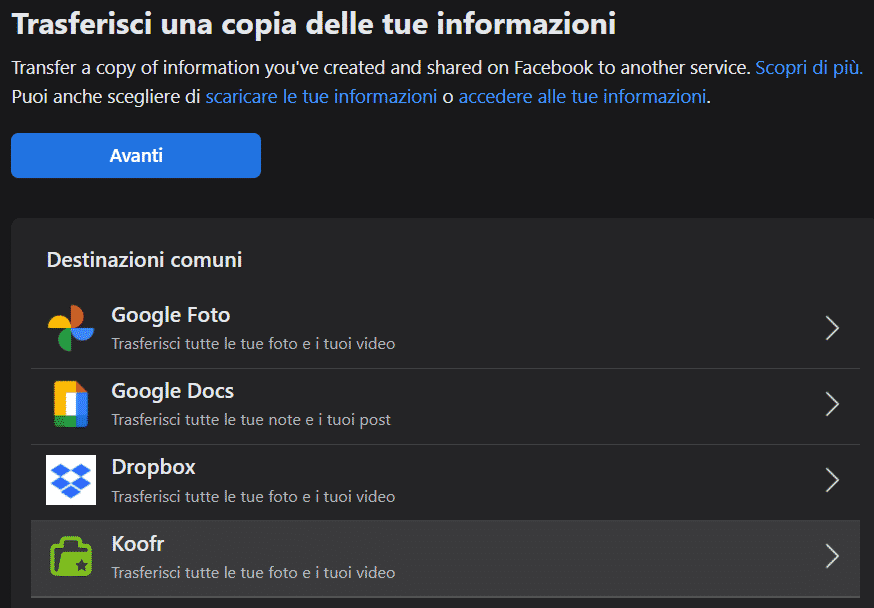Select the 'Google Docs' destination title
The height and width of the screenshot is (608, 874).
coord(172,391)
